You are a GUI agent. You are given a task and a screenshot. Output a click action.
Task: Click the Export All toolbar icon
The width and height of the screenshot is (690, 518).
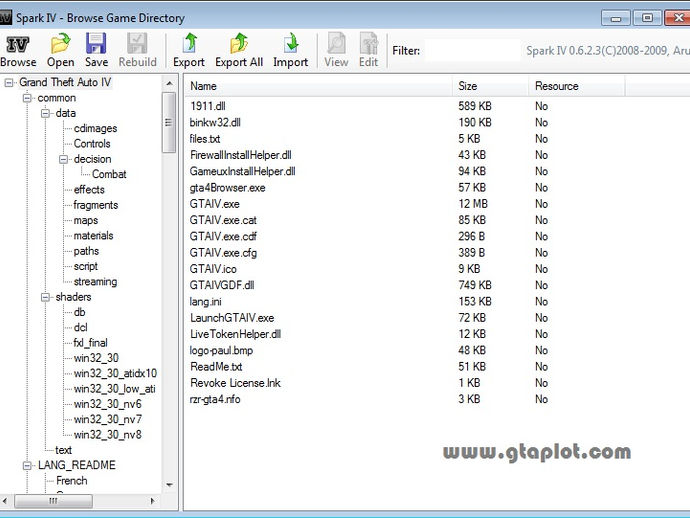(239, 44)
